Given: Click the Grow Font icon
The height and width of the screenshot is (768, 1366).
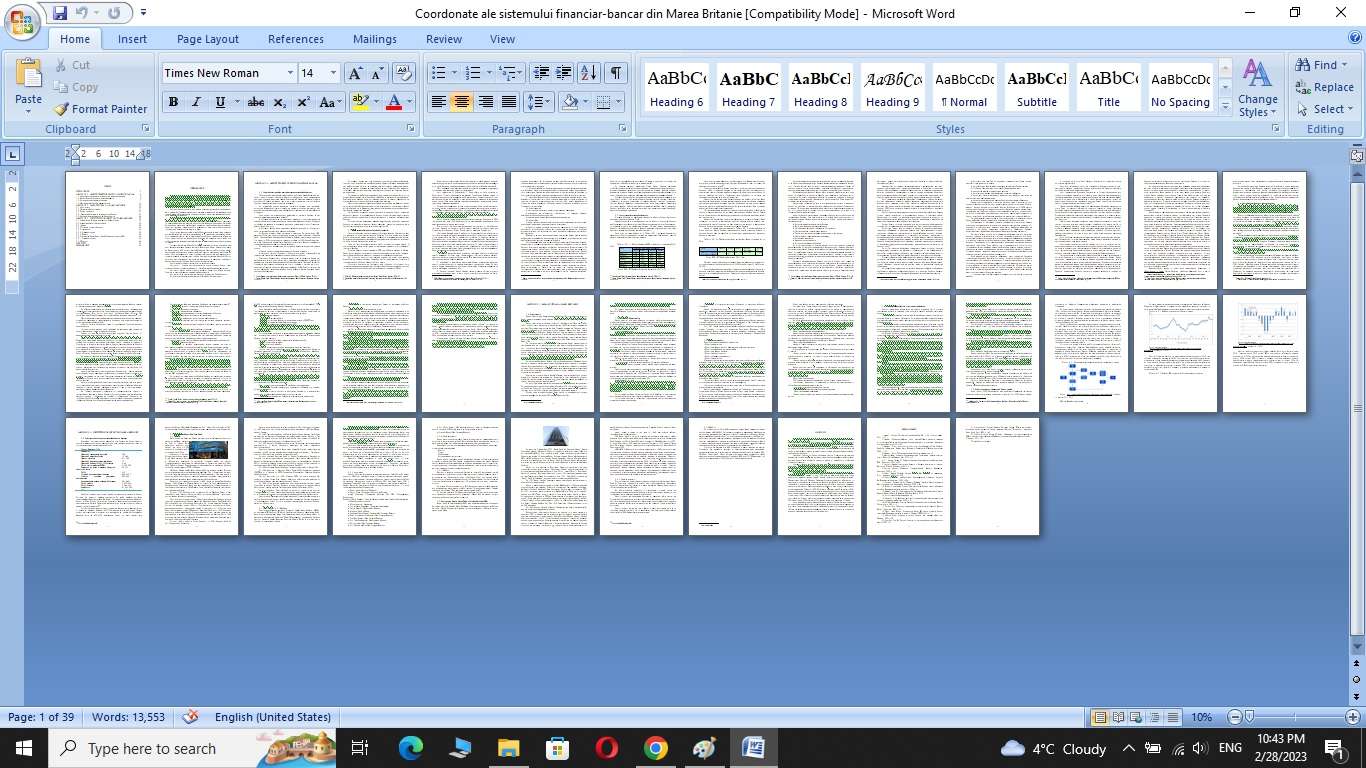Looking at the screenshot, I should point(355,73).
